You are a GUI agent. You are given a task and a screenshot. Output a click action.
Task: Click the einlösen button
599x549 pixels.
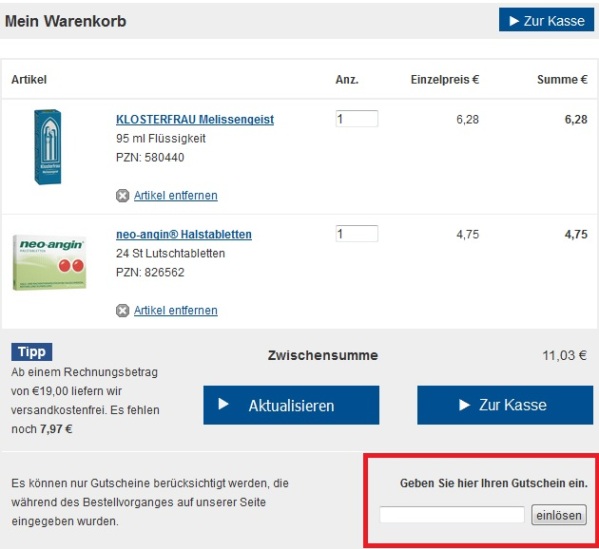tap(559, 515)
